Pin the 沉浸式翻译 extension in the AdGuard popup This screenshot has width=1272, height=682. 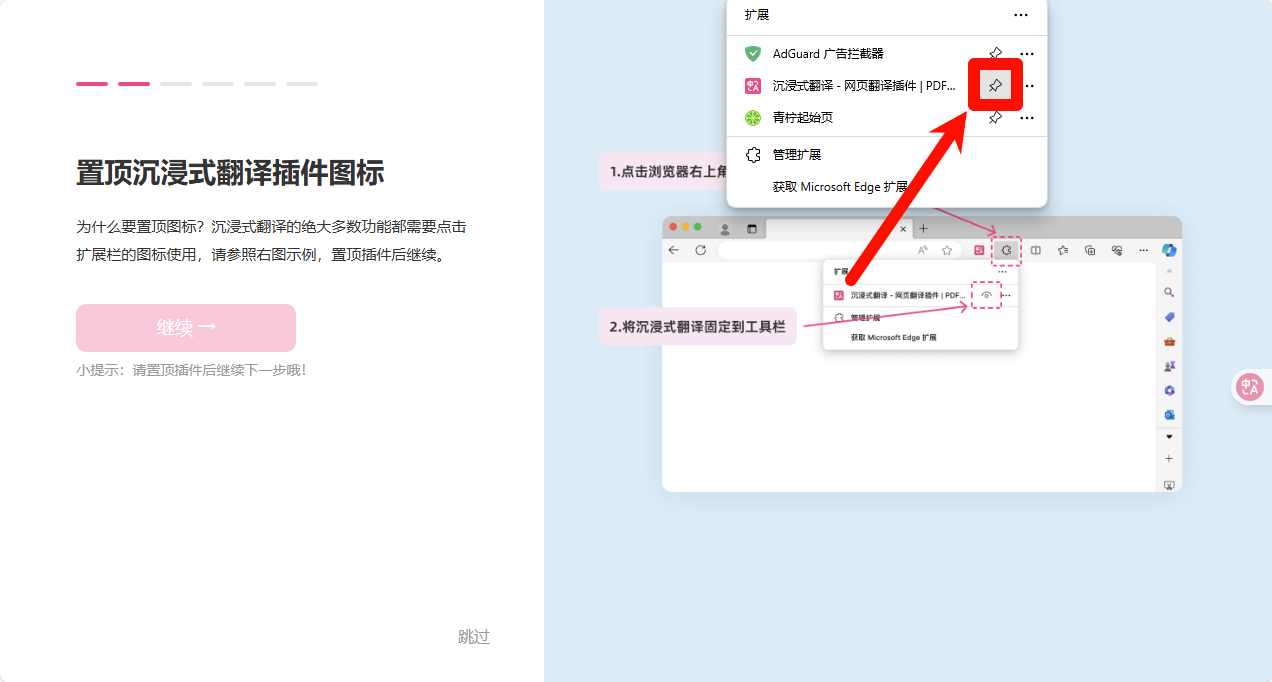tap(995, 86)
